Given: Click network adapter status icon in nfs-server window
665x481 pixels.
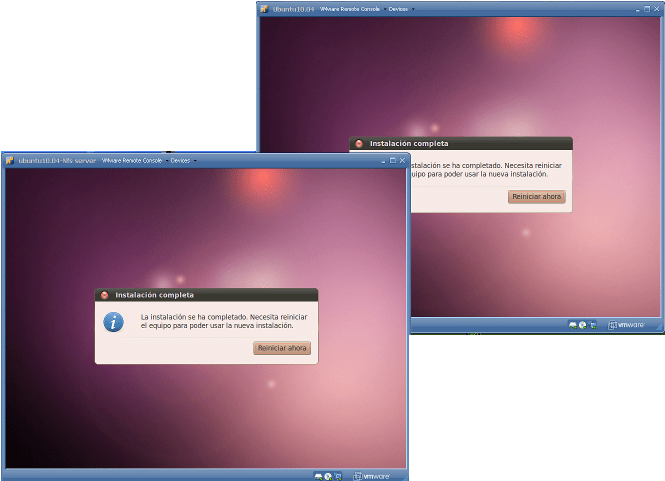Looking at the screenshot, I should tap(338, 476).
